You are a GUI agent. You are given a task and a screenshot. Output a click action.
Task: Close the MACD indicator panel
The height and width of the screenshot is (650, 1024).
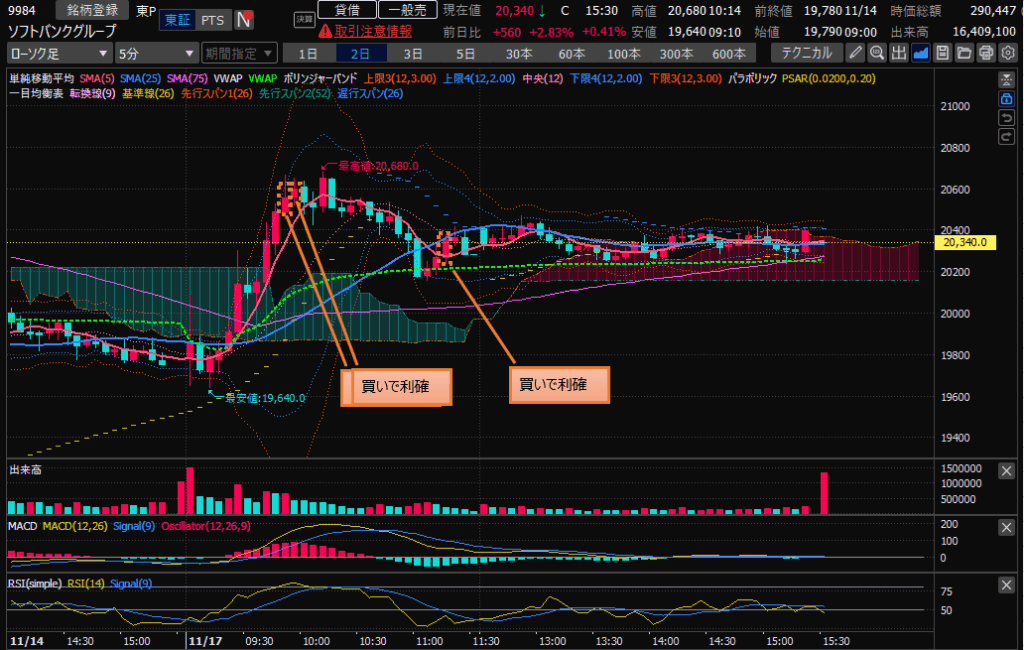pyautogui.click(x=1006, y=526)
